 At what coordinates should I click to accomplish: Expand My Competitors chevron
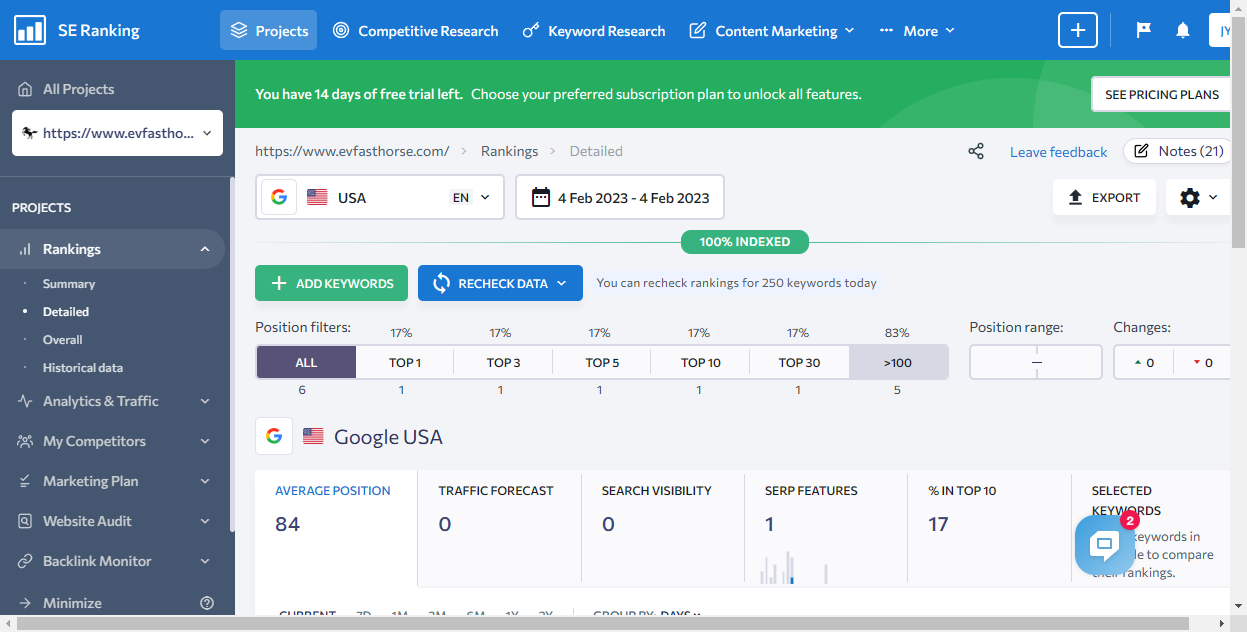pos(205,441)
